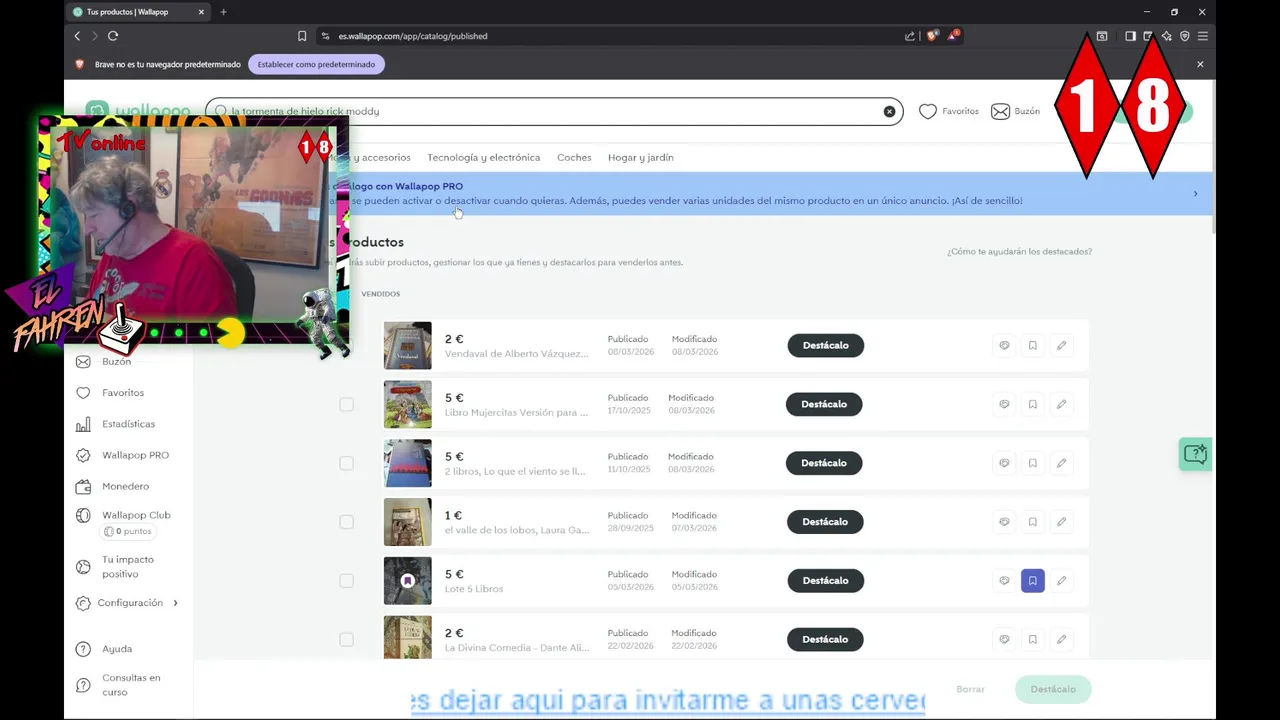
Task: Edit the Lote 5 Libros listing
Action: click(x=1061, y=580)
